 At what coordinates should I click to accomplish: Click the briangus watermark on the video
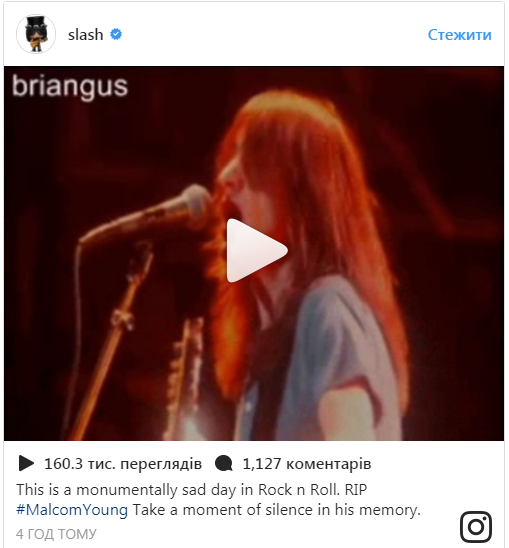(70, 87)
